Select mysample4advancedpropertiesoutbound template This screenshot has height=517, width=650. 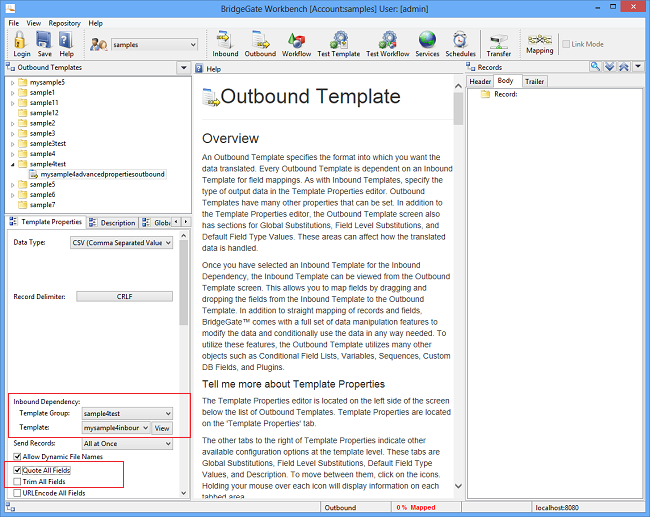tap(97, 174)
